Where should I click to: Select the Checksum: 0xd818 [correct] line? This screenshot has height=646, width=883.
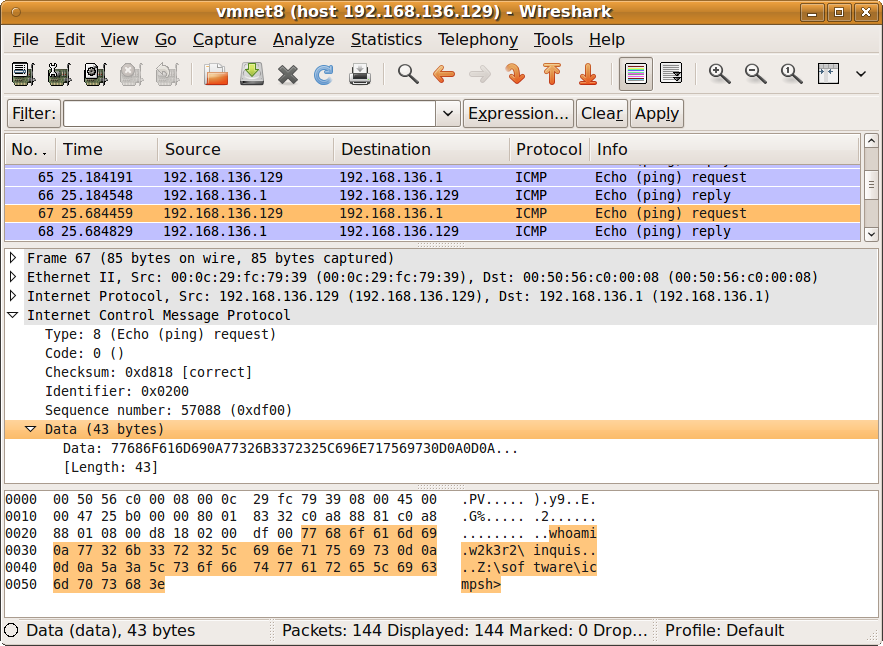[x=149, y=372]
